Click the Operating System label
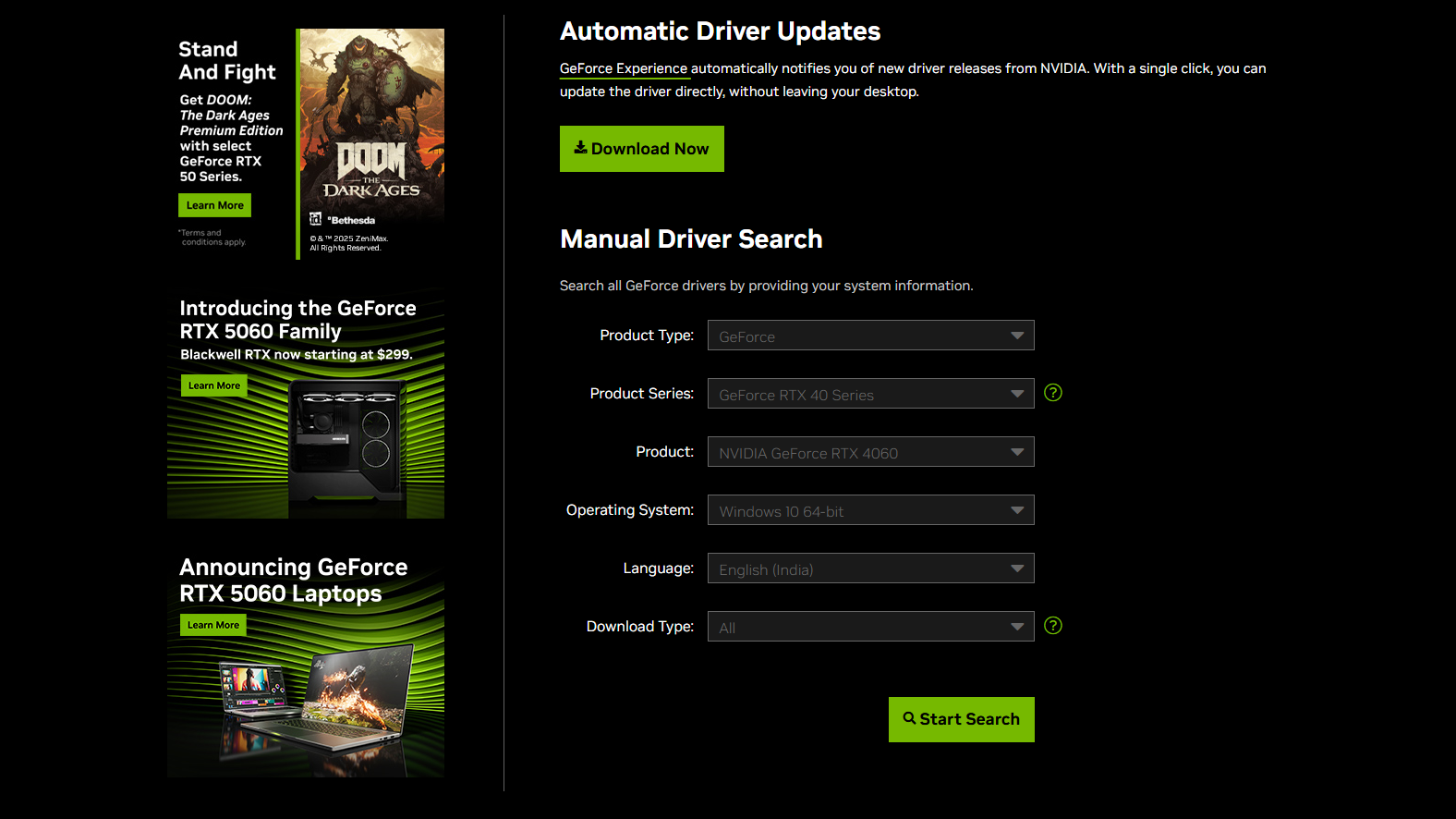The width and height of the screenshot is (1456, 819). pyautogui.click(x=629, y=510)
